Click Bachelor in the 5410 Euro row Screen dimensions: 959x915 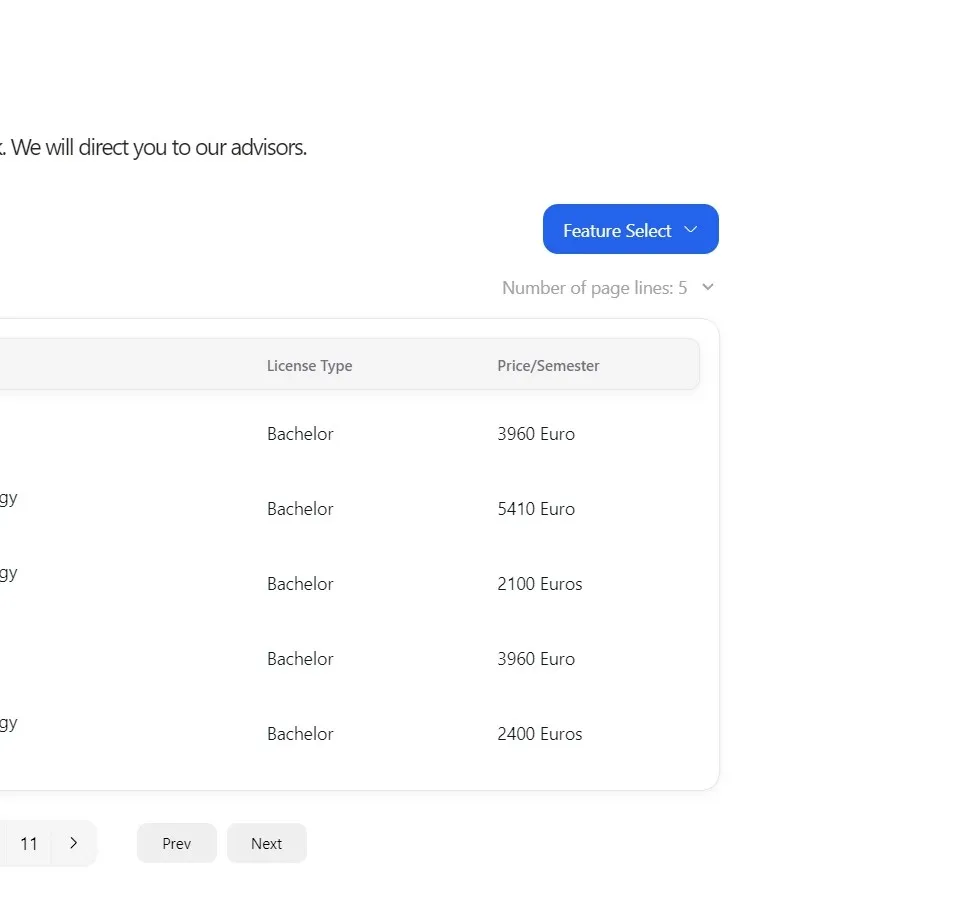coord(300,509)
